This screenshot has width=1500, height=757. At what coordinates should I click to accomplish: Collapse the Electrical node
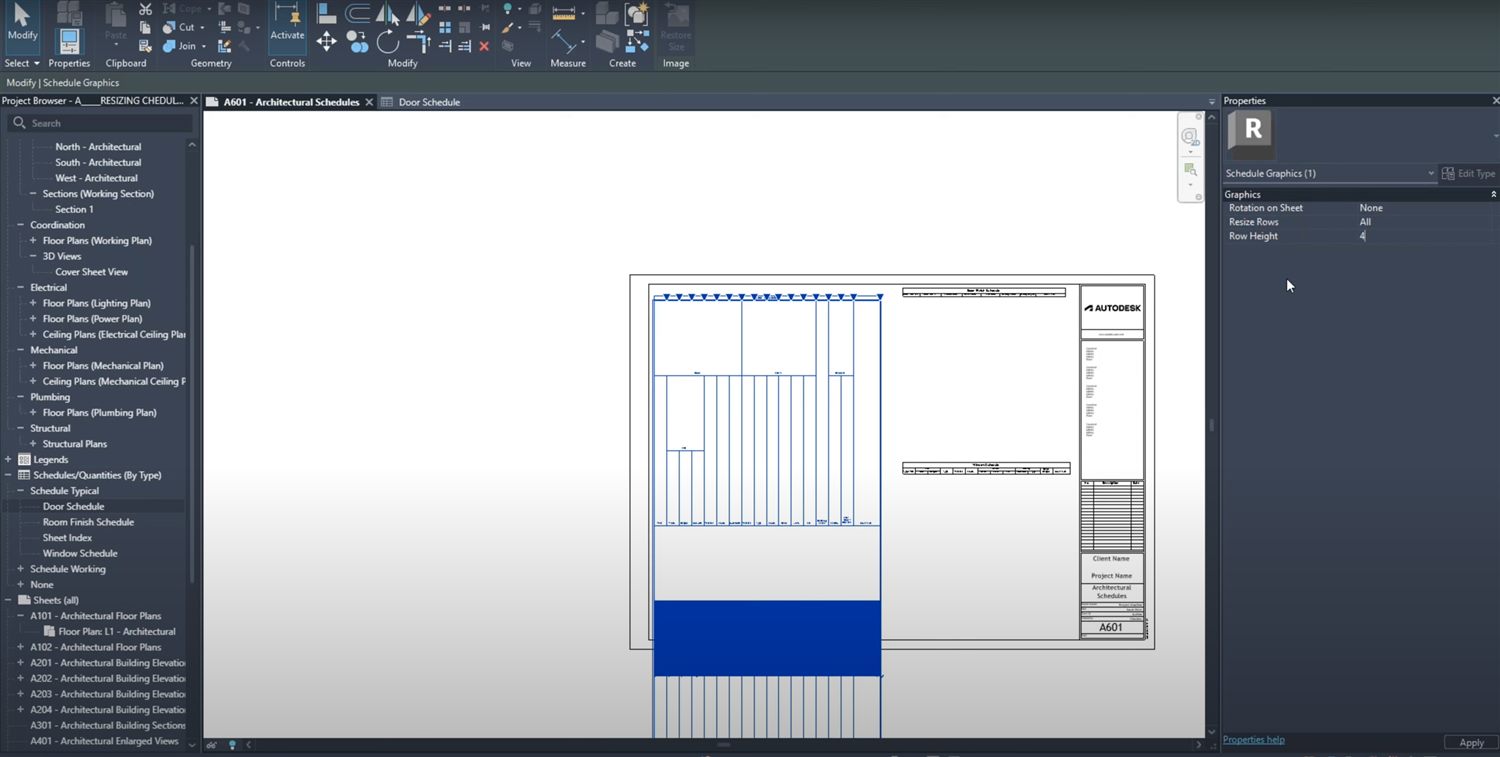(20, 288)
